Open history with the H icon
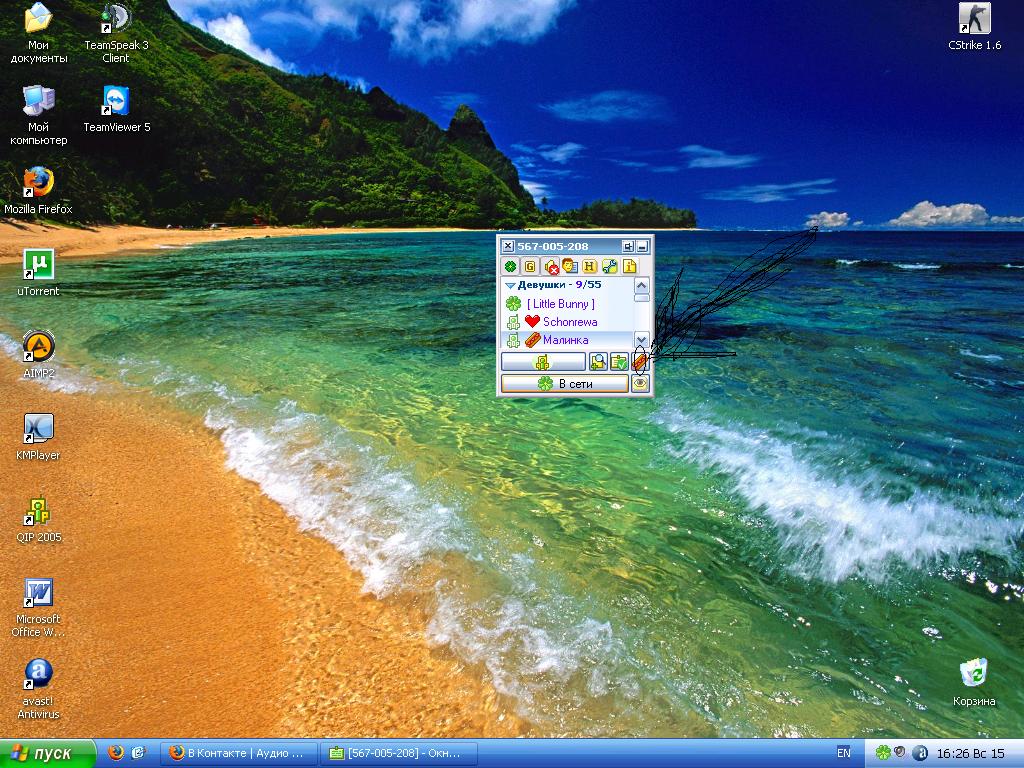This screenshot has height=768, width=1024. click(x=589, y=266)
